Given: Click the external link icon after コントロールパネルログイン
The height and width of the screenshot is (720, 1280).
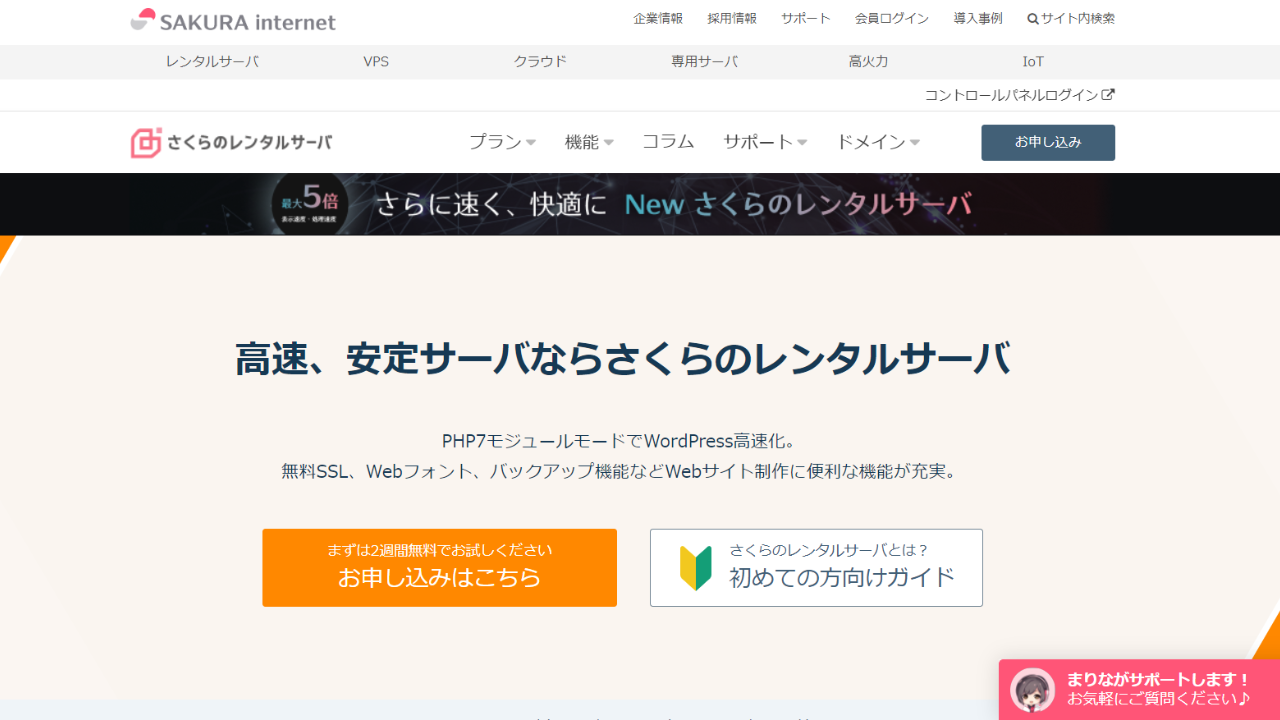Looking at the screenshot, I should click(1108, 95).
